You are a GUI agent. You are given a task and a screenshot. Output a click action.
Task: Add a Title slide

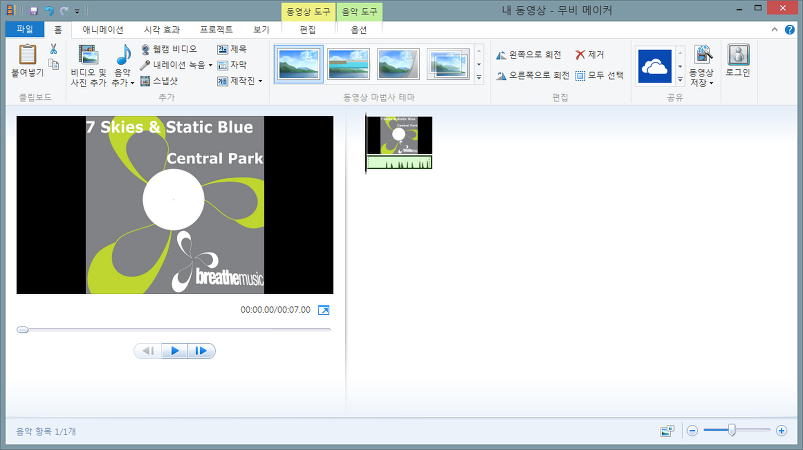(x=232, y=49)
